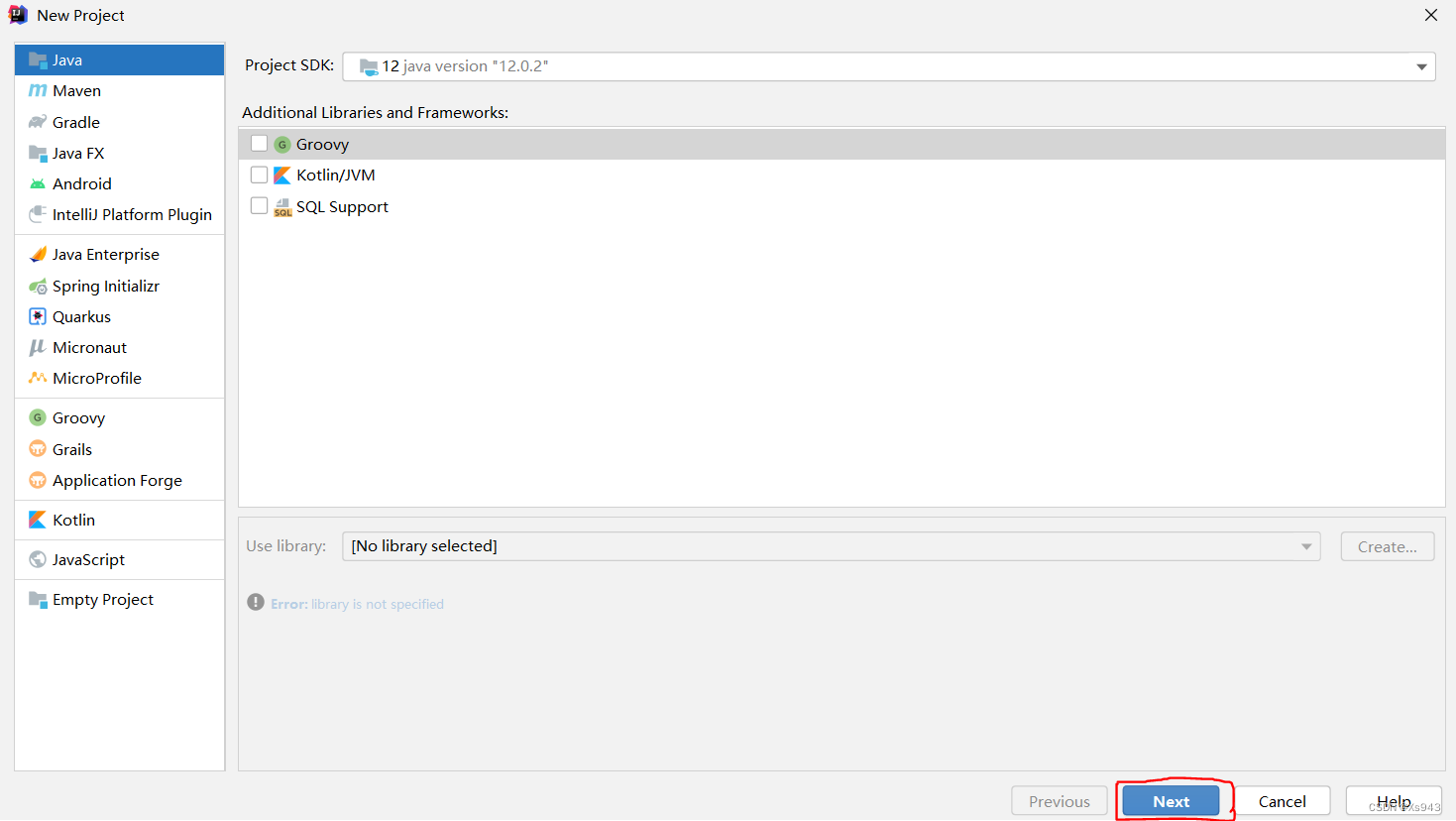Image resolution: width=1456 pixels, height=821 pixels.
Task: Click the Java FX folder icon
Action: (38, 153)
